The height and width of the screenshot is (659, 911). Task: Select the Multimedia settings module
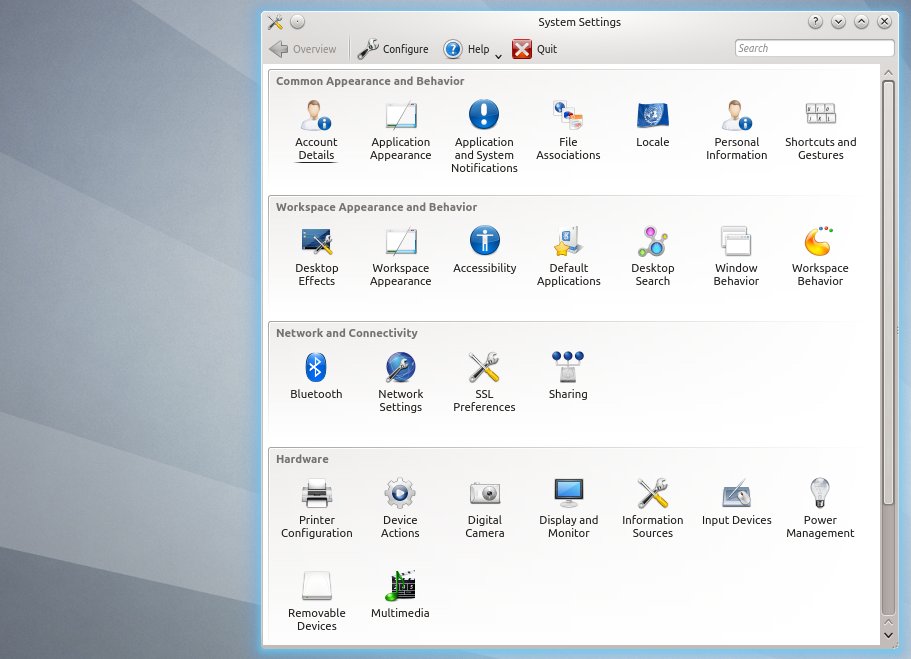click(x=400, y=587)
